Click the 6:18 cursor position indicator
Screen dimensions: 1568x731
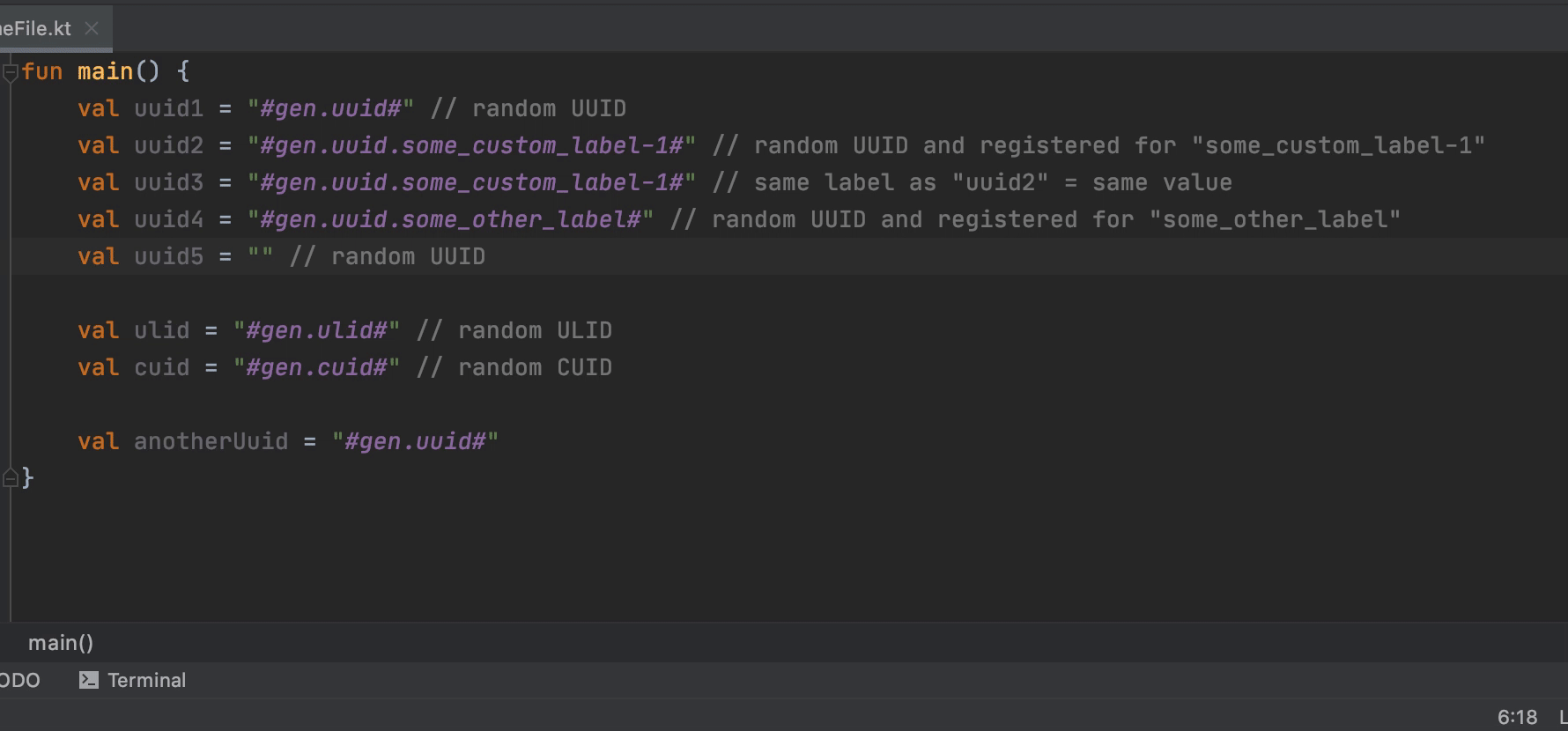coord(1517,717)
